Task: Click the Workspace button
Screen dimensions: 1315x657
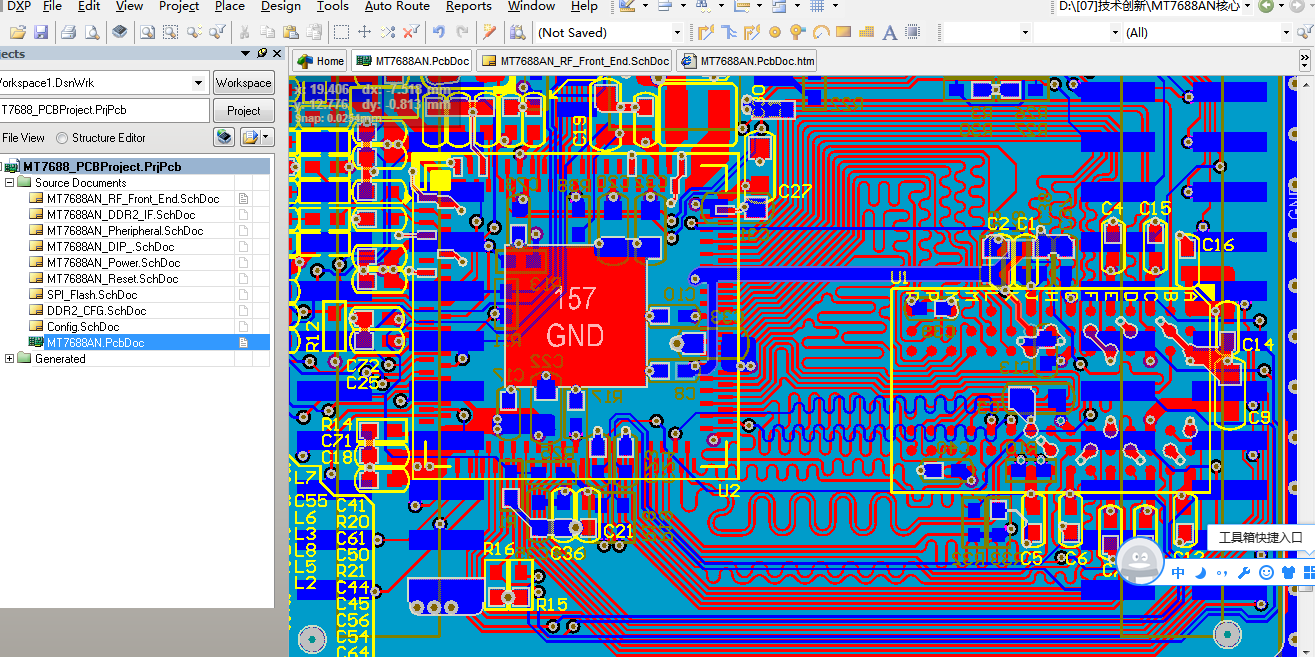Action: (243, 83)
